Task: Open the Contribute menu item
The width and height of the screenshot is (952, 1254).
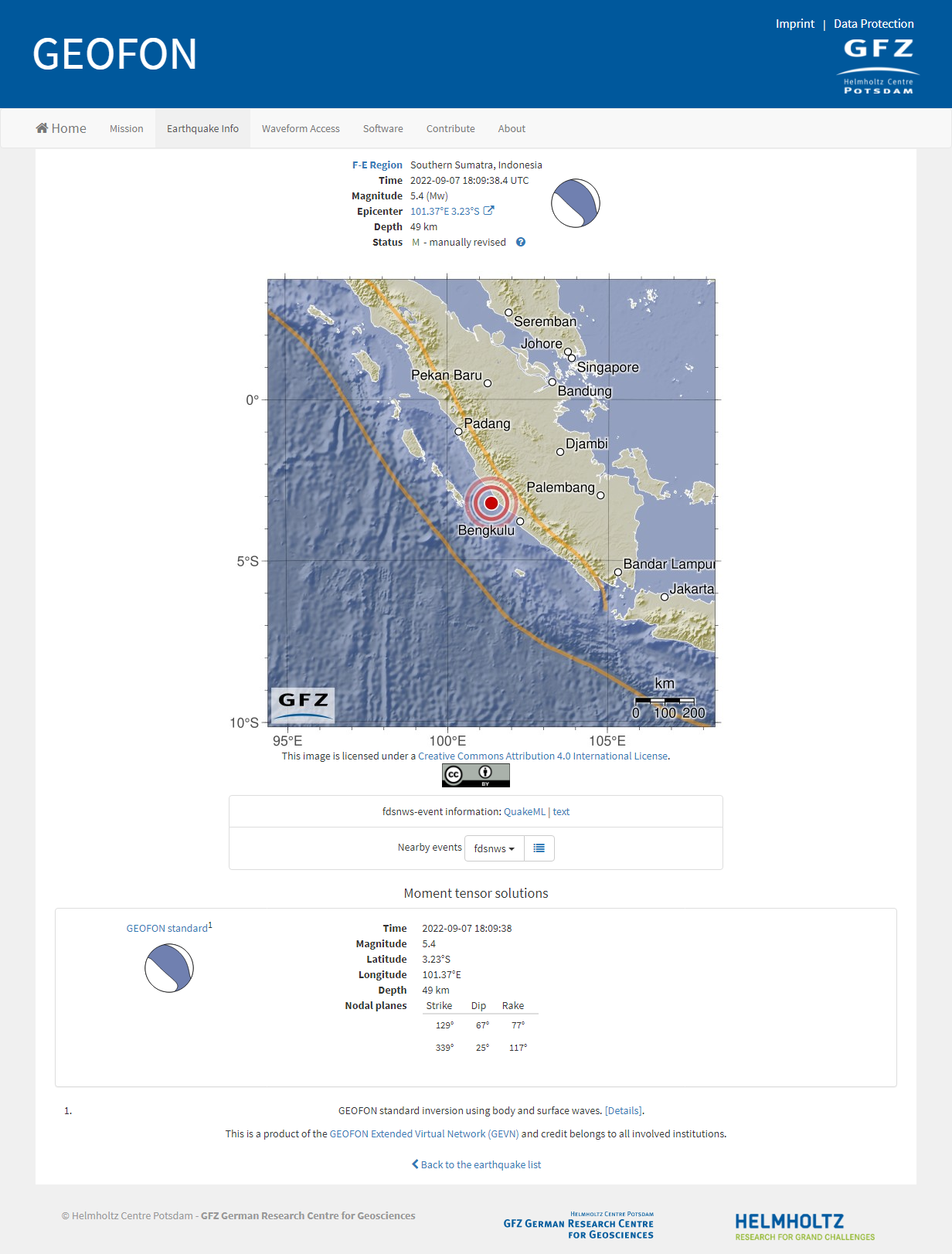Action: point(450,128)
